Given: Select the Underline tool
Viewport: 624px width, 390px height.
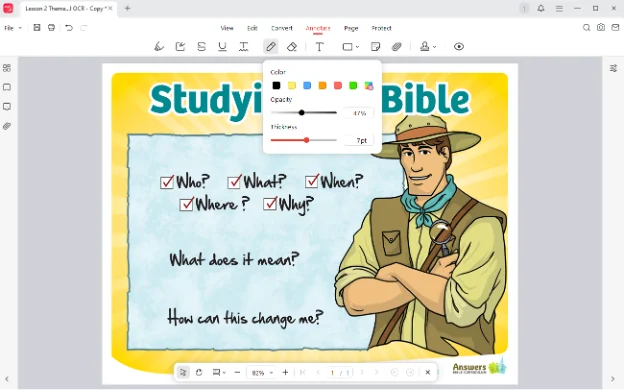Looking at the screenshot, I should pyautogui.click(x=222, y=47).
